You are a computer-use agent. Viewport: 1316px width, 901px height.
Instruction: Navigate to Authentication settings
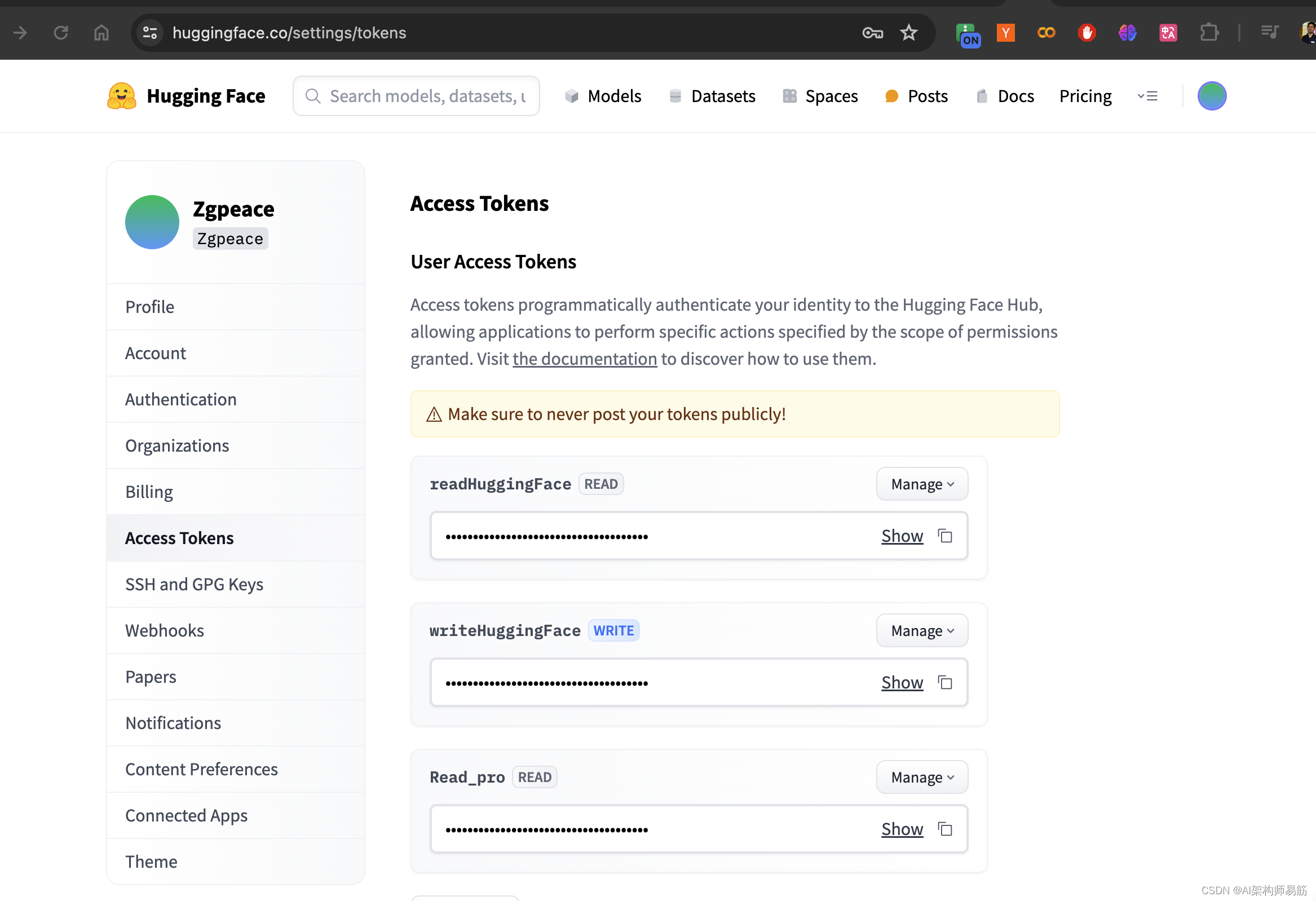(x=180, y=399)
